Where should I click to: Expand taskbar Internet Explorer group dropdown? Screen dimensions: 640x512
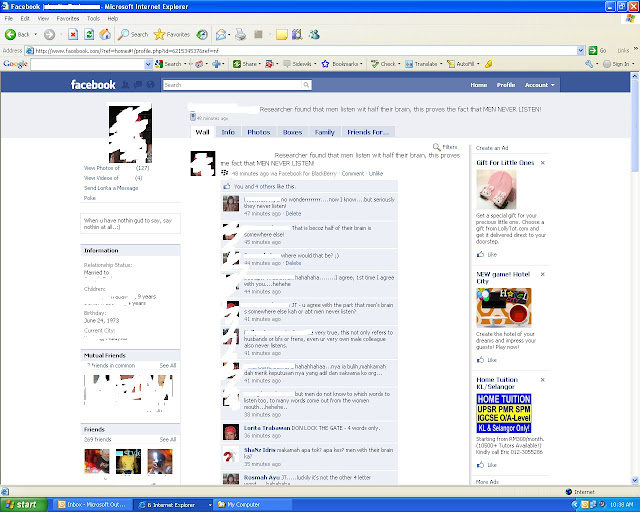[x=210, y=505]
